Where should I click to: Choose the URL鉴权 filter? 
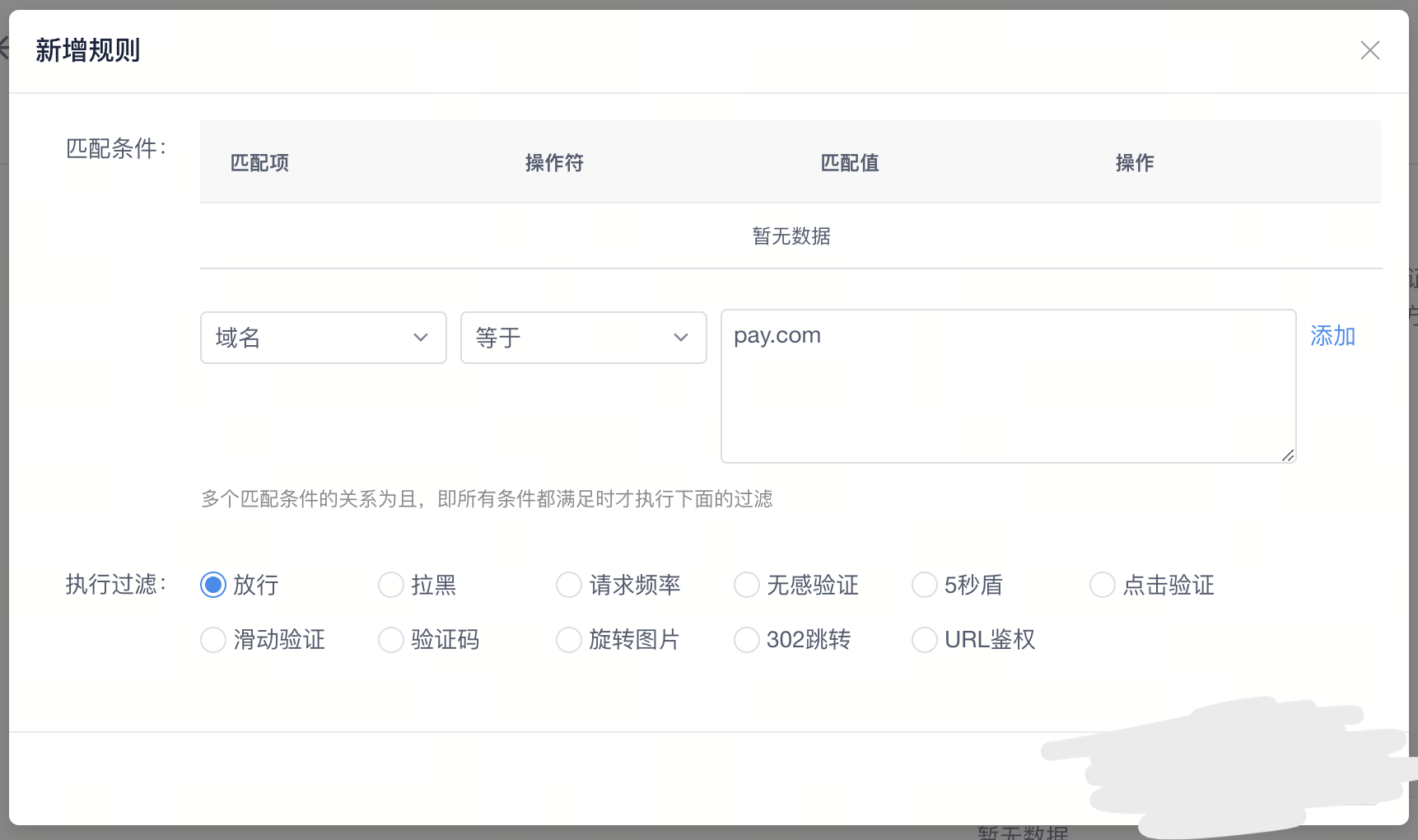pos(924,640)
